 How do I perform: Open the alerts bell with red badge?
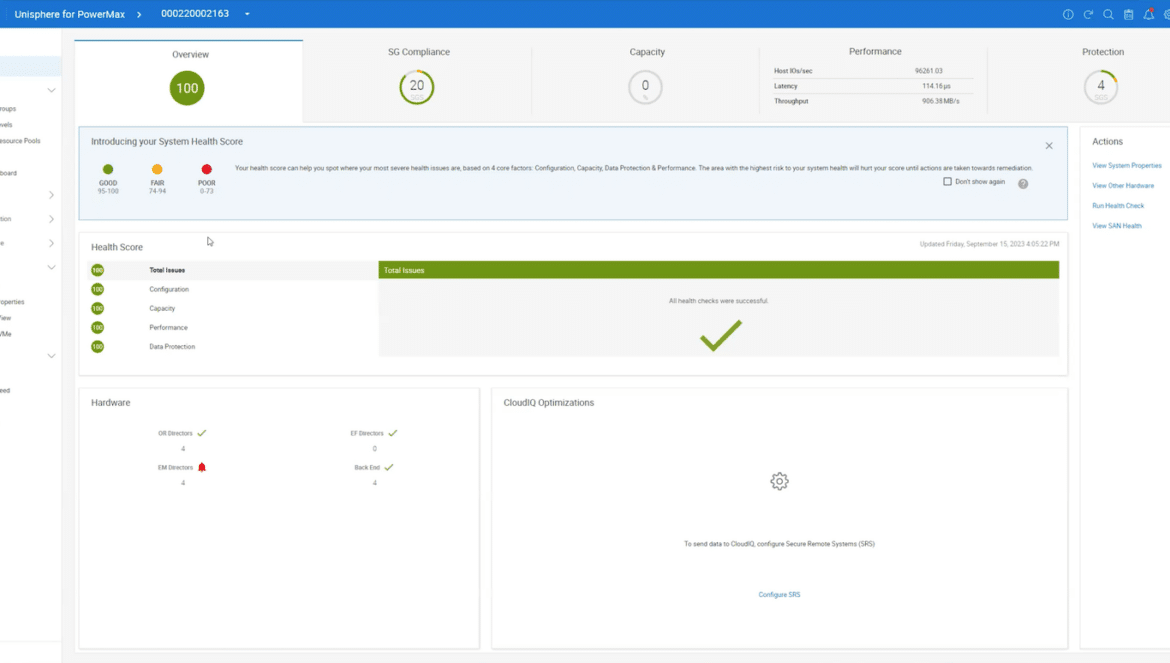(1148, 14)
